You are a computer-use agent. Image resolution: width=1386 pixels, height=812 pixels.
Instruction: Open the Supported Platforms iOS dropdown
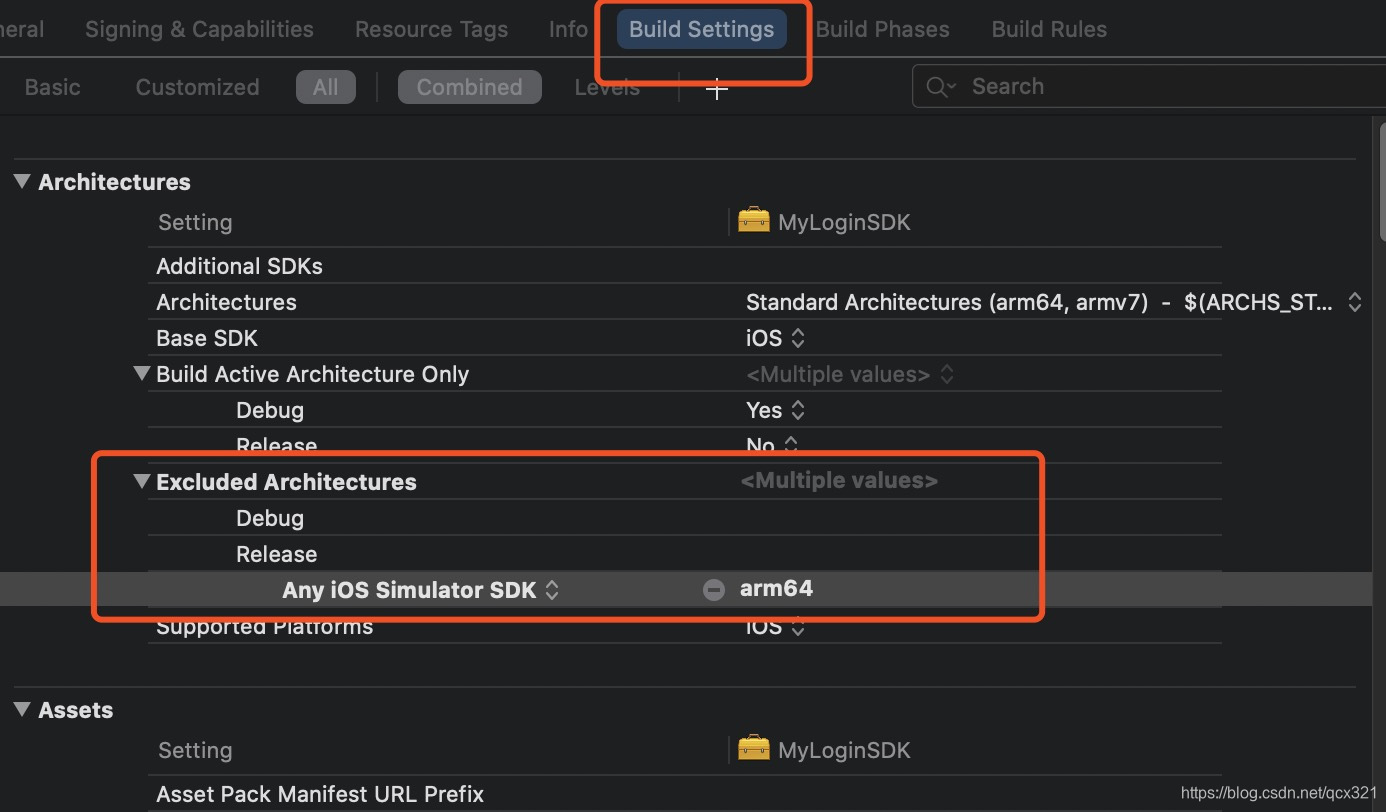pos(798,627)
